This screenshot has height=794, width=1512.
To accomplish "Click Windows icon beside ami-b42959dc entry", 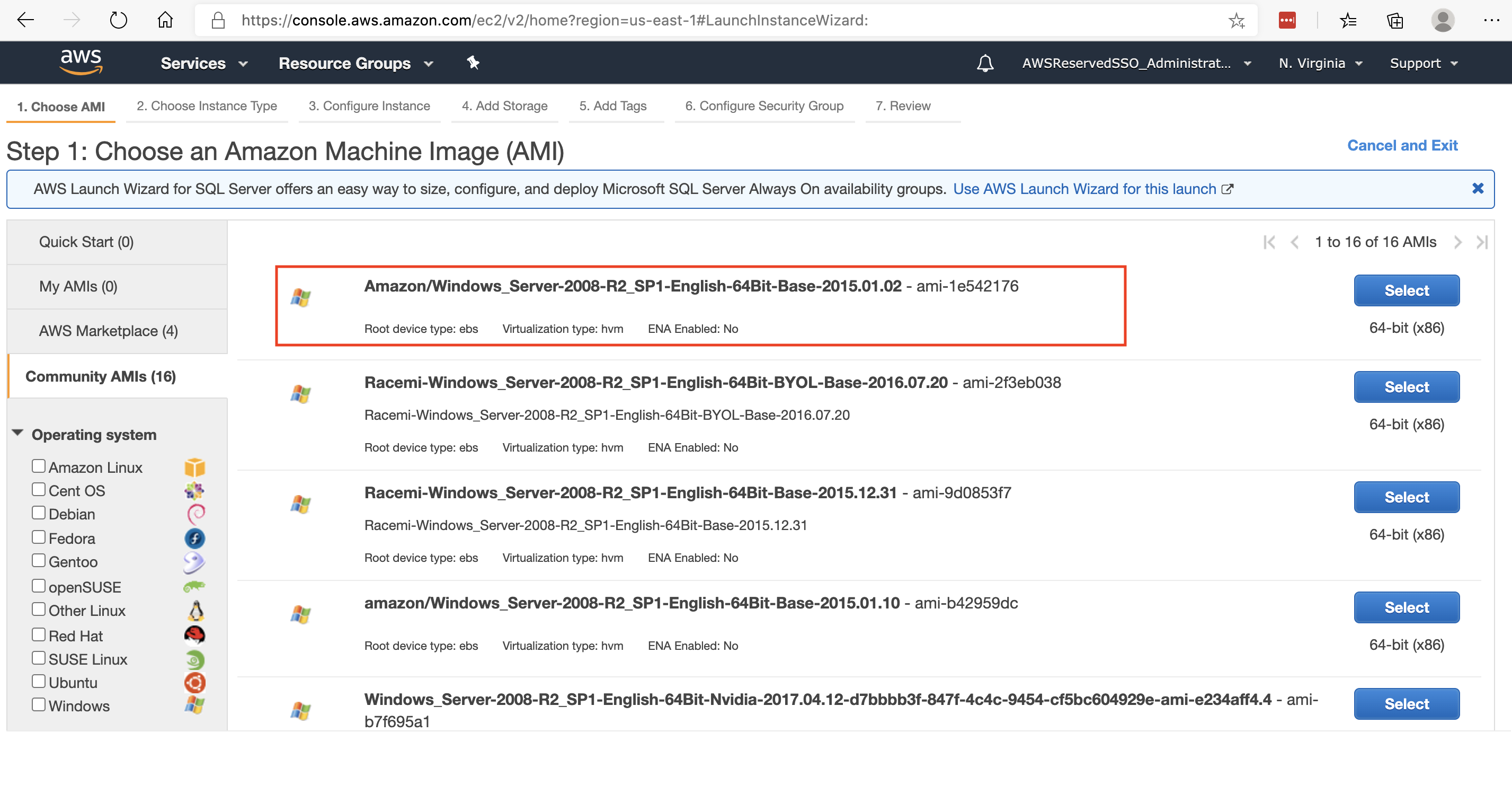I will click(x=300, y=614).
